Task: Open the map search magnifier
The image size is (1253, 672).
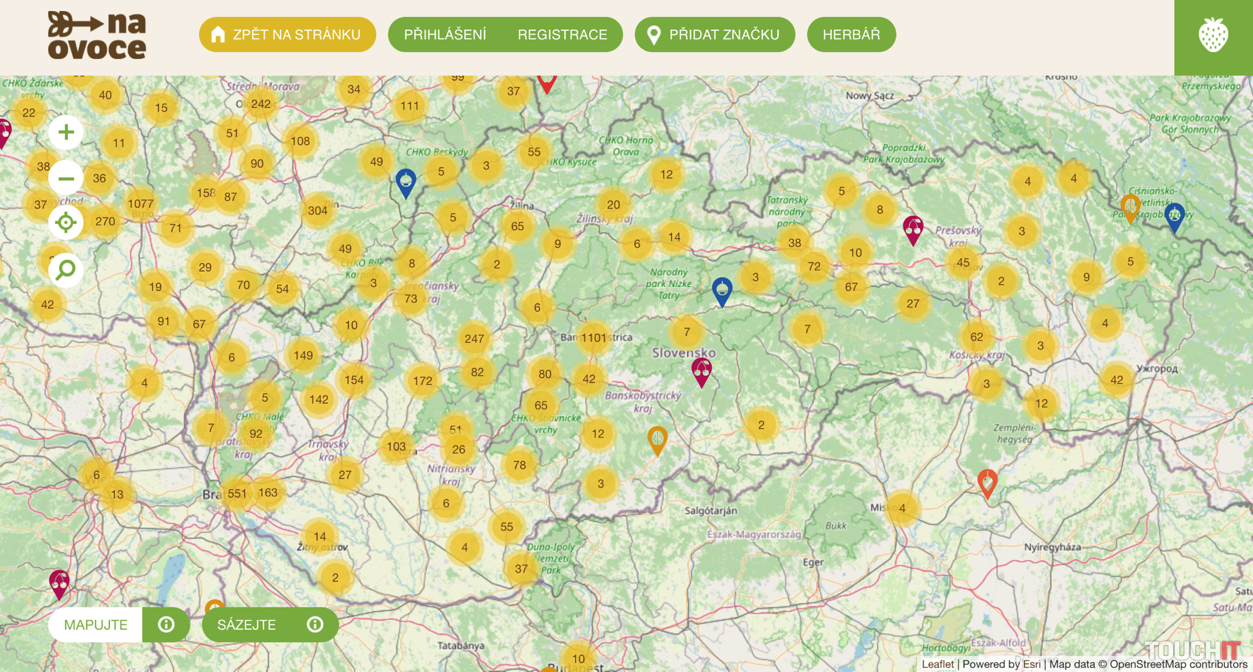Action: [x=66, y=269]
